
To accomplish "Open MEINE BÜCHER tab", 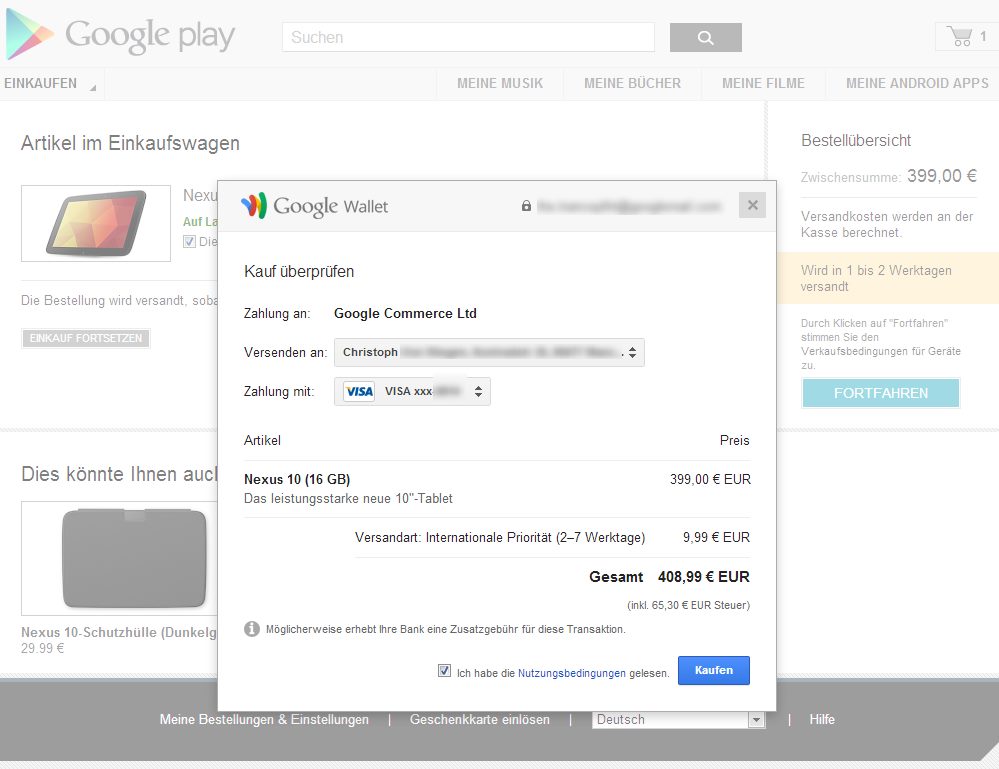I will coord(633,83).
